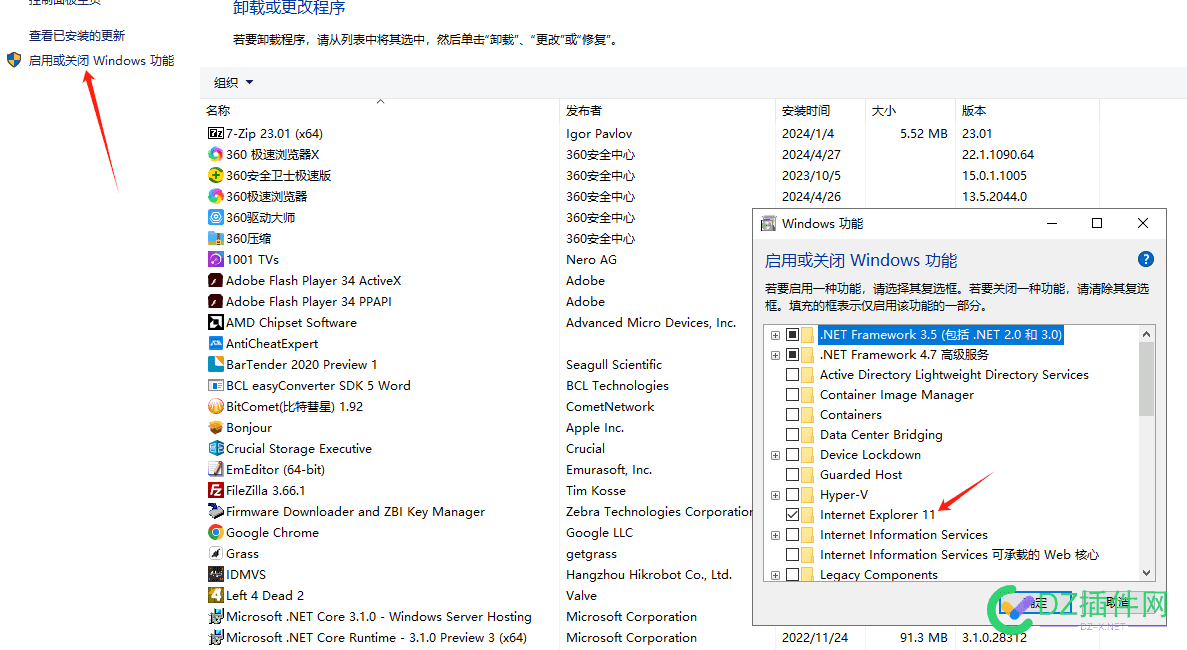Click the BitComet icon
Screen dimensions: 1187x650
click(x=216, y=406)
